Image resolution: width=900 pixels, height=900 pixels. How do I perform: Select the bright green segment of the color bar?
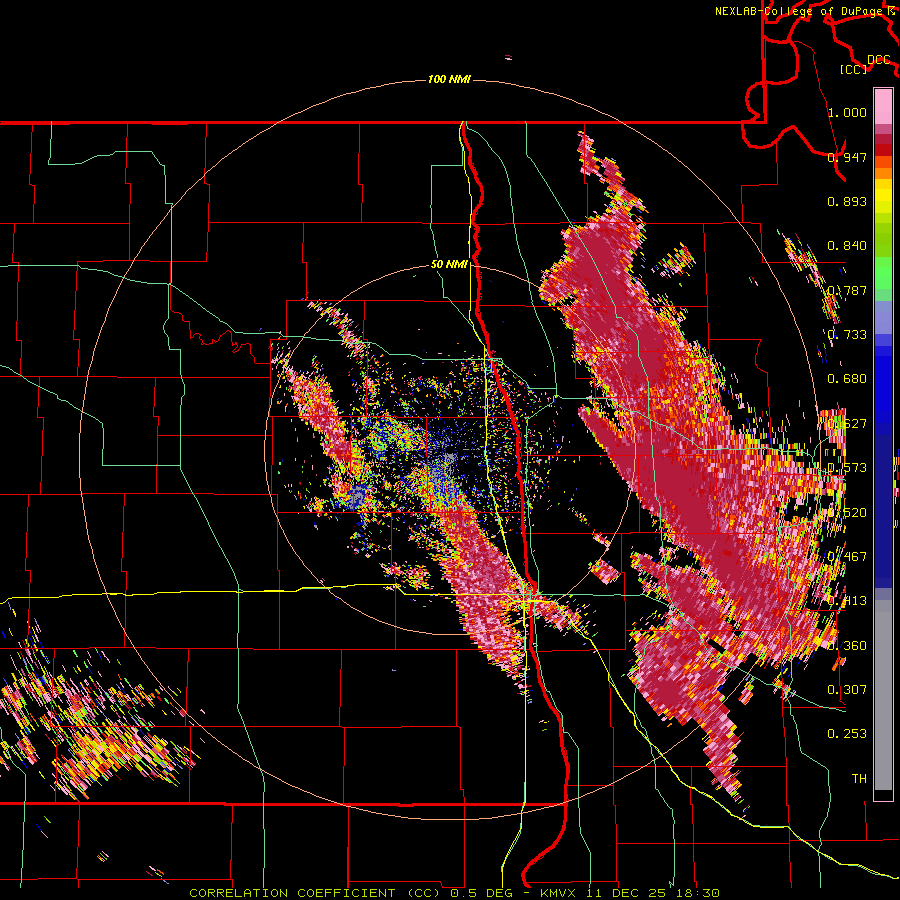pos(883,272)
